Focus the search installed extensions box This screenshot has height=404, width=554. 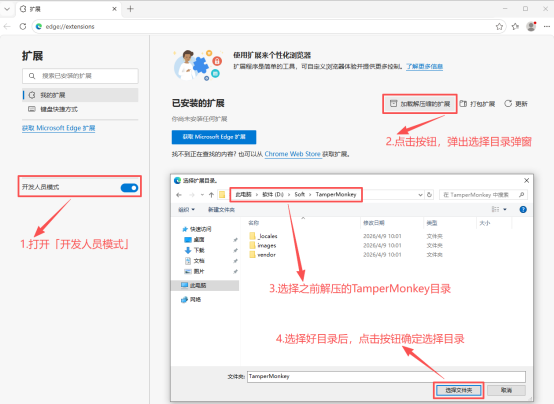pos(80,76)
